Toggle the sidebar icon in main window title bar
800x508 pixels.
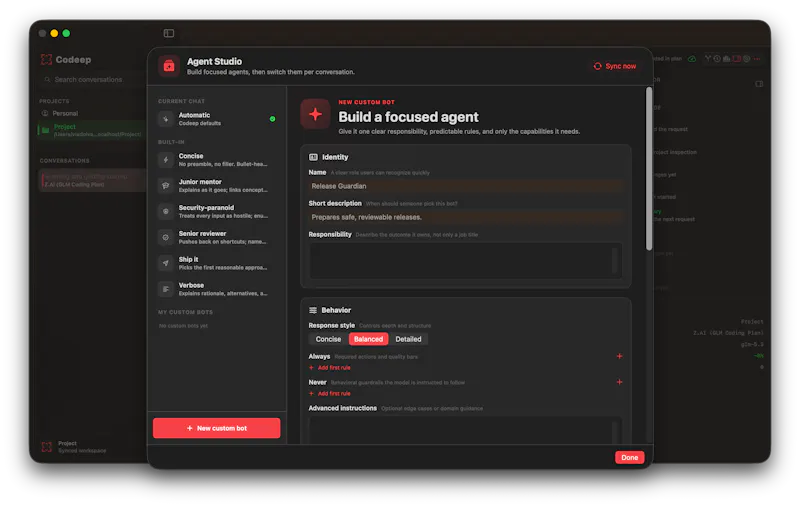click(169, 33)
